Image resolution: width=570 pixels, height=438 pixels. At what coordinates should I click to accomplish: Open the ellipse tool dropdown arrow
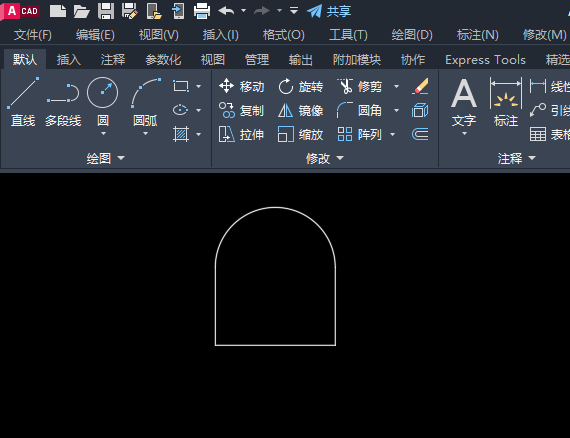click(x=198, y=110)
